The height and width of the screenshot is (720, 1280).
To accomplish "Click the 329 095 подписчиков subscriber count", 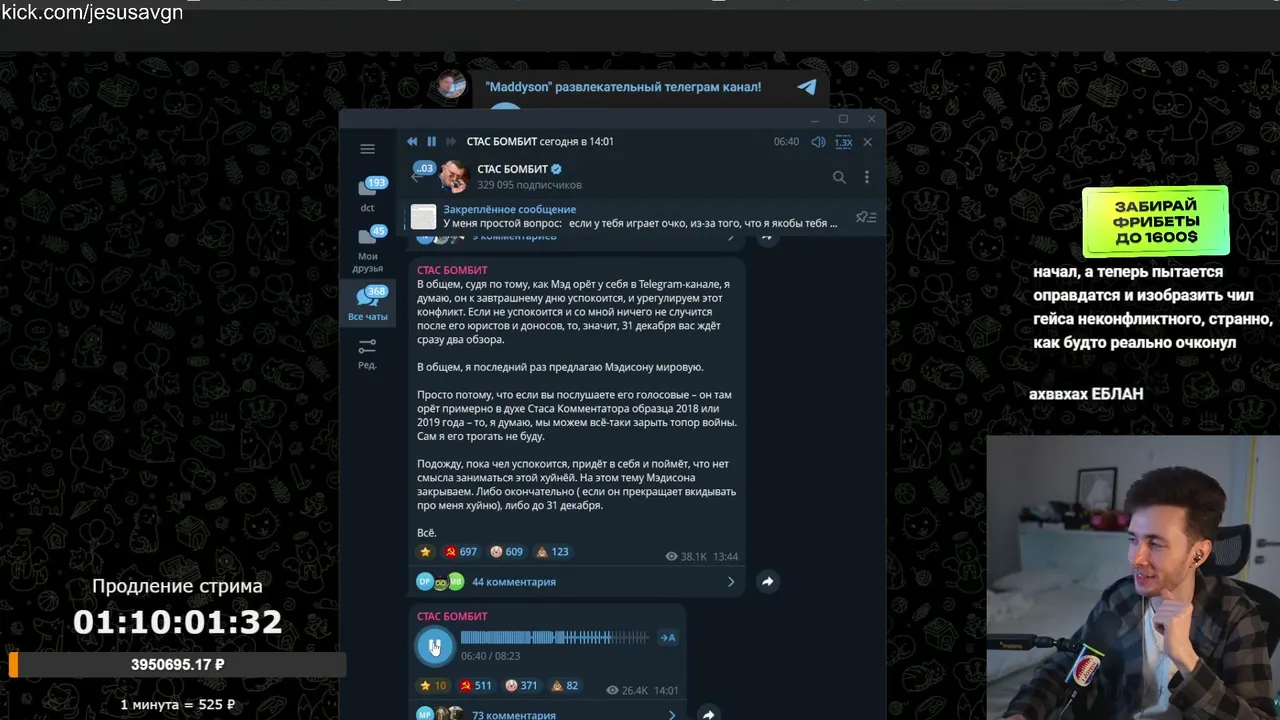I will (529, 185).
